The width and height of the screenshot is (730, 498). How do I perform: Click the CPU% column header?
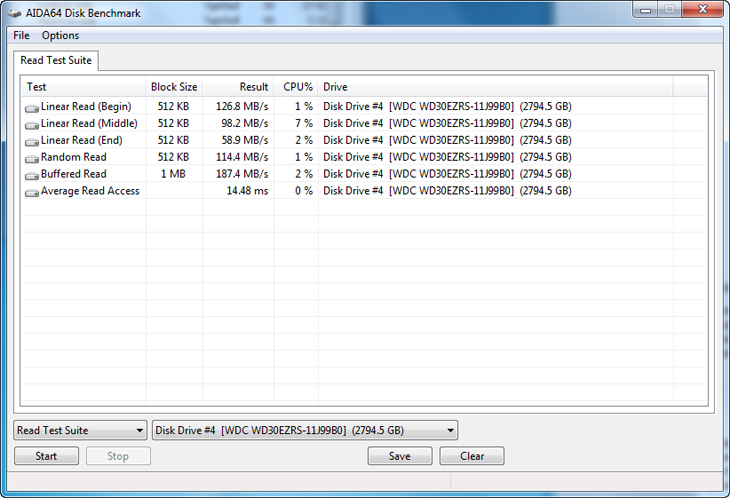(298, 87)
